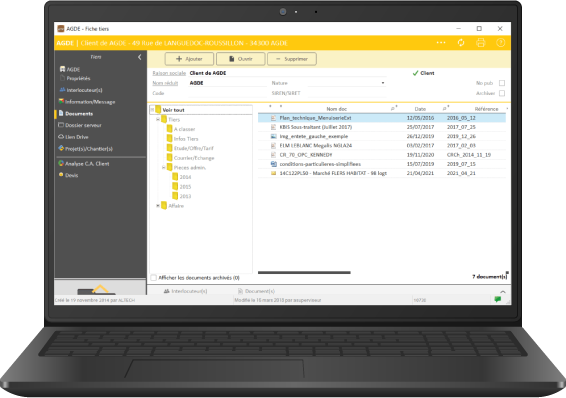Select Documents in the sidebar menu
Image resolution: width=566 pixels, height=398 pixels.
click(x=75, y=113)
